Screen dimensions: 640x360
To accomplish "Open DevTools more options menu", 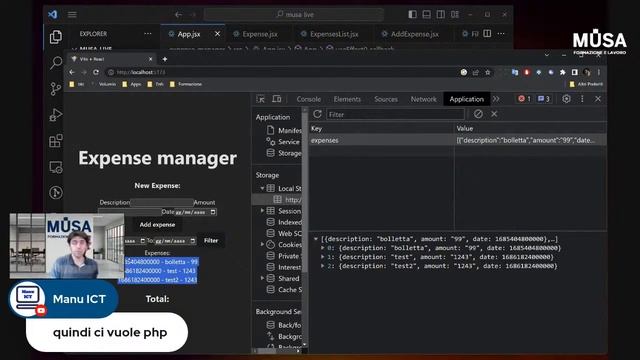I will click(582, 99).
